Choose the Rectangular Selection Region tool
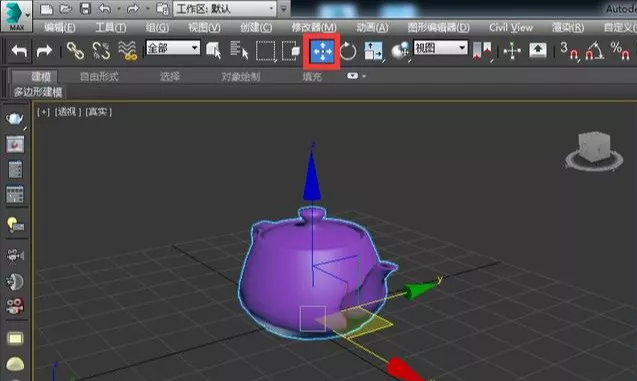This screenshot has width=637, height=381. point(266,51)
